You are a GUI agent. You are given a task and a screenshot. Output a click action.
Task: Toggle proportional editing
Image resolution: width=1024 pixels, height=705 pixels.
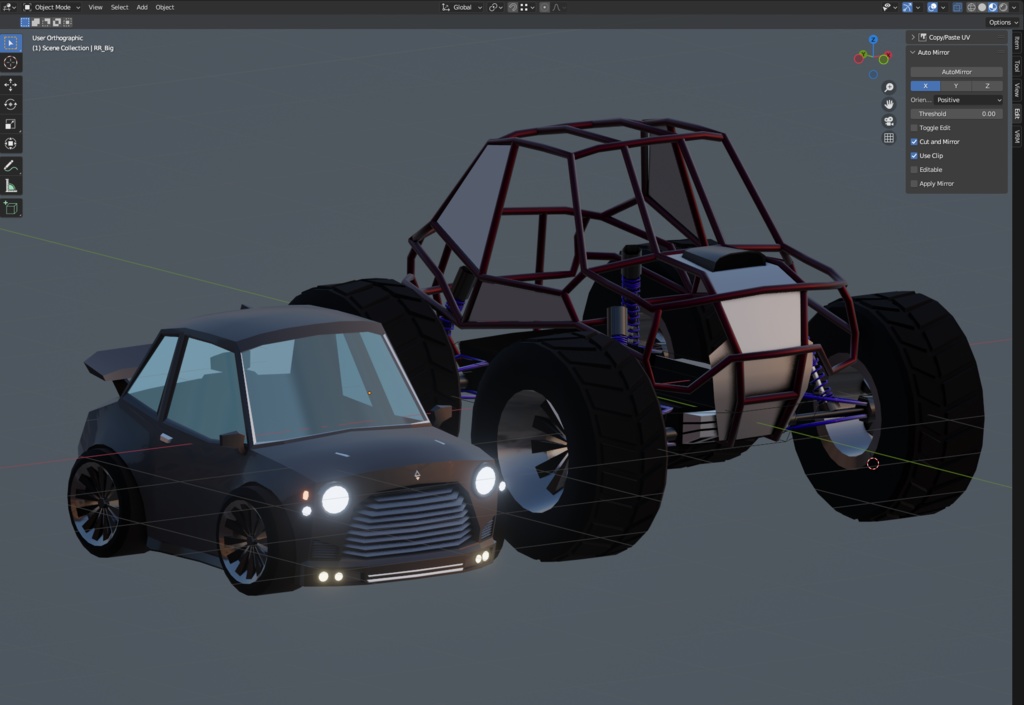pyautogui.click(x=544, y=7)
